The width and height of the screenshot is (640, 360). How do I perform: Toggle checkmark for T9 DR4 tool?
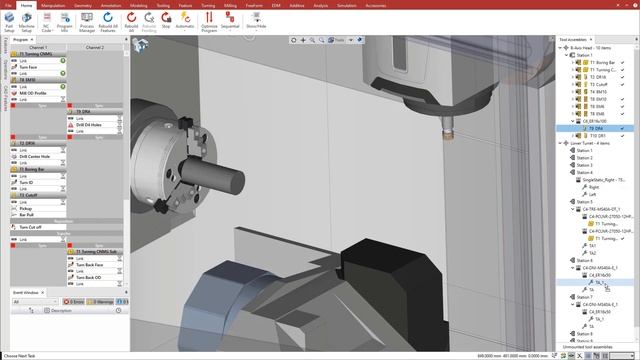622,129
